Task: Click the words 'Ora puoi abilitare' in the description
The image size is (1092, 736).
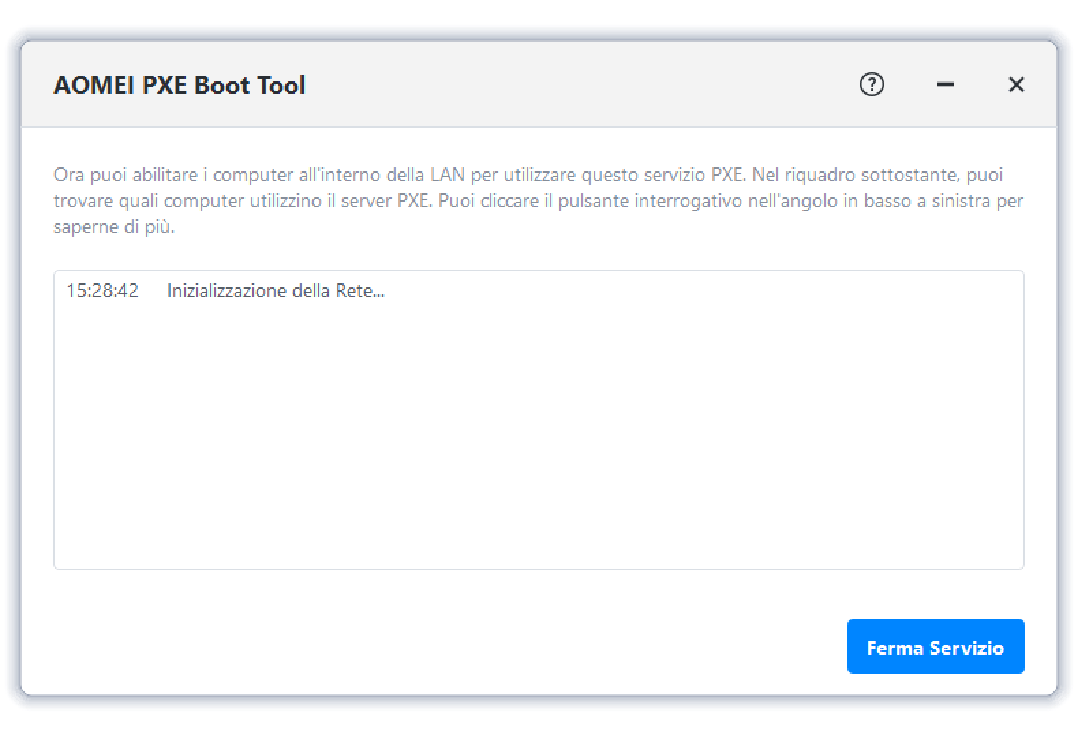Action: (120, 175)
